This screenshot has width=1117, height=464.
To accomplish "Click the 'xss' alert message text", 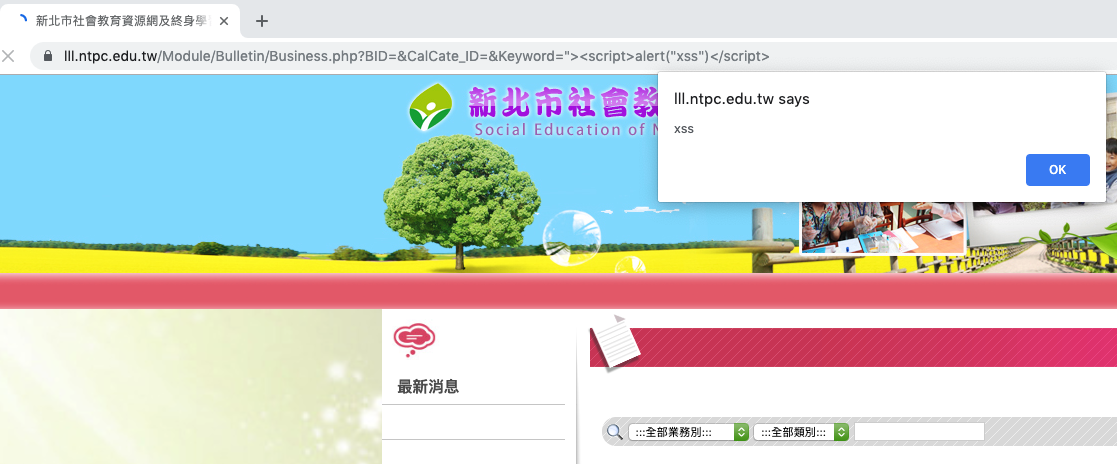I will pyautogui.click(x=684, y=129).
